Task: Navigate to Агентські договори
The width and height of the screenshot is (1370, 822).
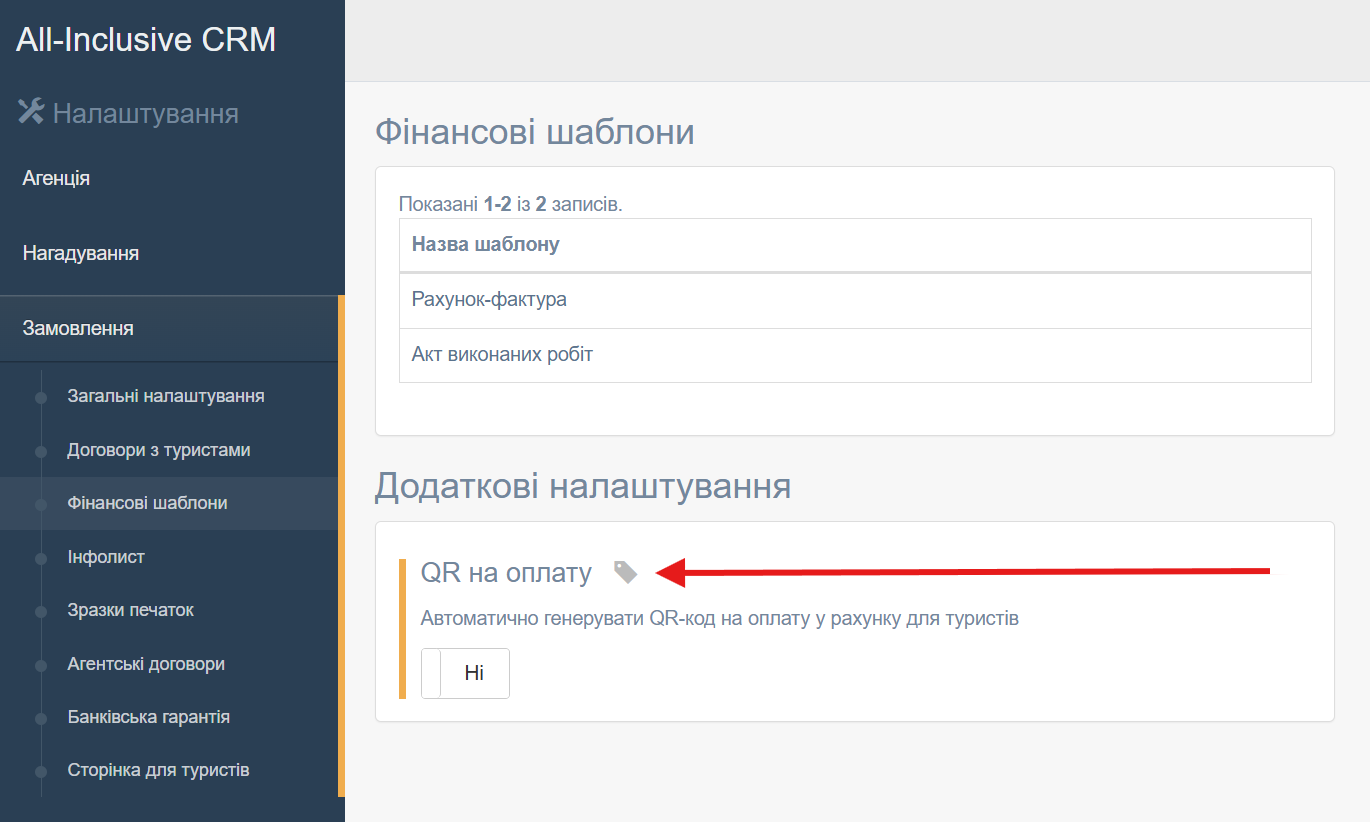Action: (x=146, y=664)
